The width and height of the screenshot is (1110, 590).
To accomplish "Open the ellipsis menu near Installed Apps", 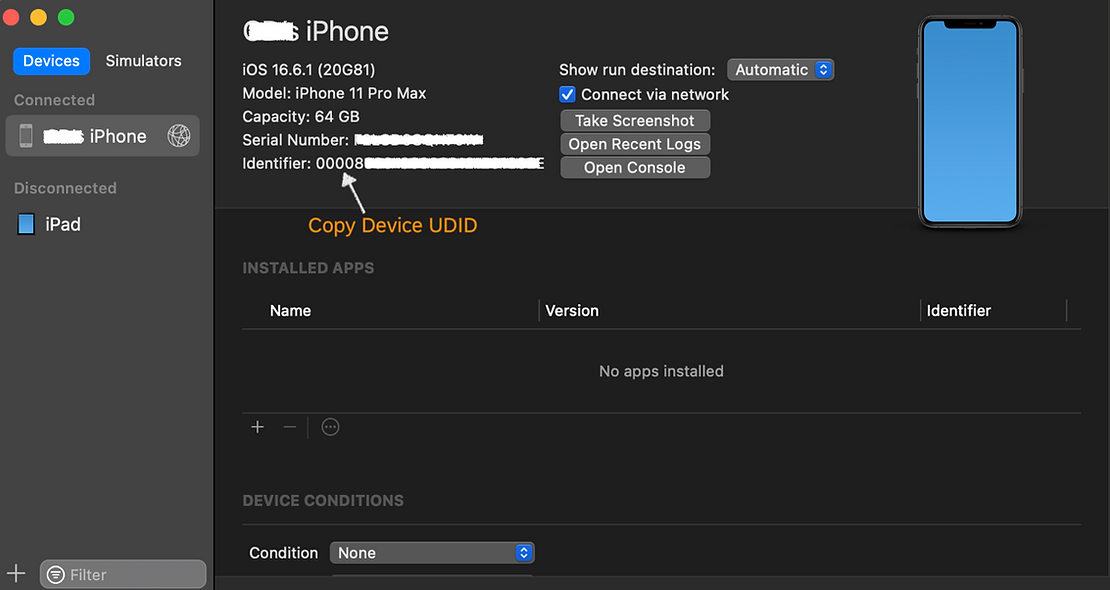I will pyautogui.click(x=330, y=427).
